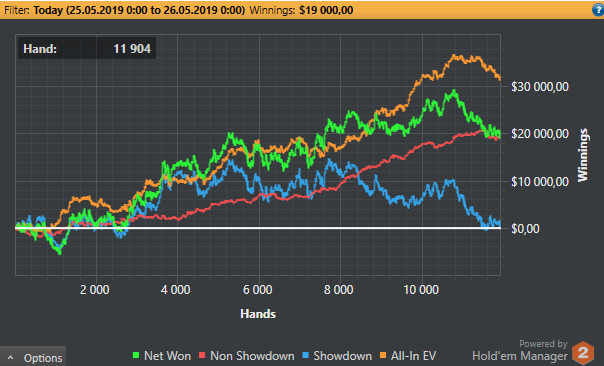Click the Winnings y-axis title
The height and width of the screenshot is (366, 604).
pyautogui.click(x=583, y=155)
